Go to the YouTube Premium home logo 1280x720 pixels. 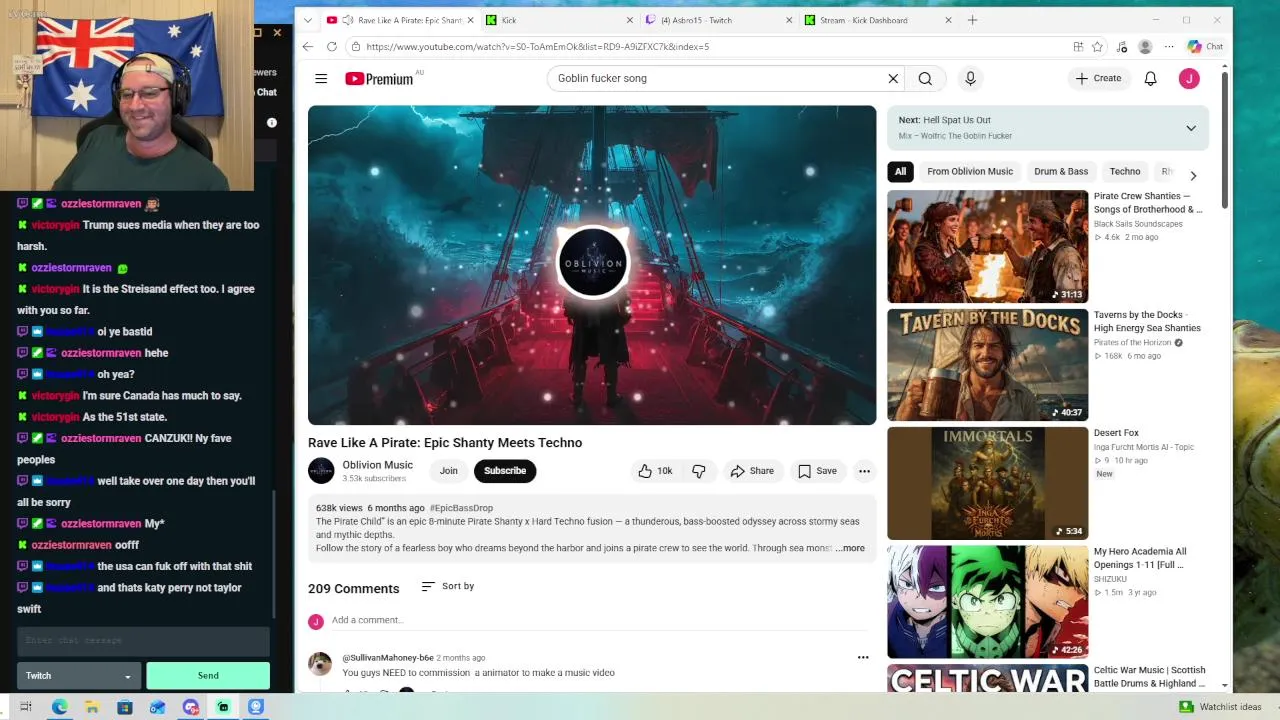point(379,79)
